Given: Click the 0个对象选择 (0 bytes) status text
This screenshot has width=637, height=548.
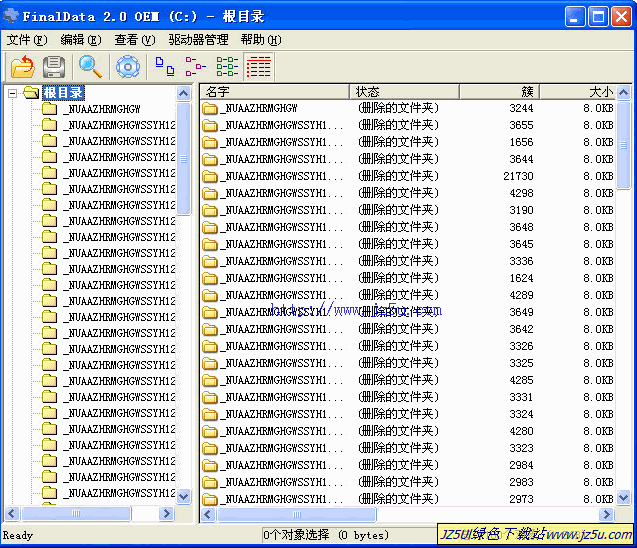Looking at the screenshot, I should (x=326, y=535).
